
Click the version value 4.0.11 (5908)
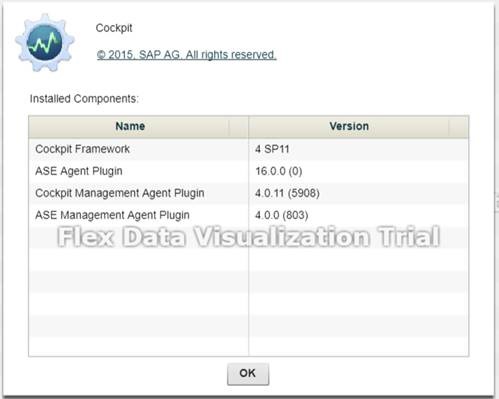[x=287, y=193]
